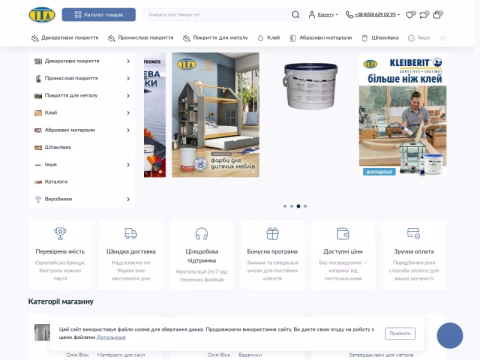Screen dimensions: 480x360
Task: Click the wallet icon for Доступні ціни
Action: [x=343, y=233]
